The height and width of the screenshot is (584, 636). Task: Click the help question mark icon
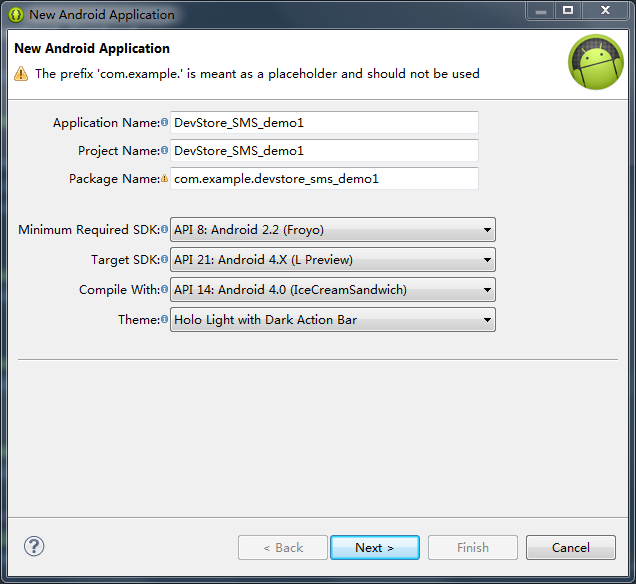point(34,546)
